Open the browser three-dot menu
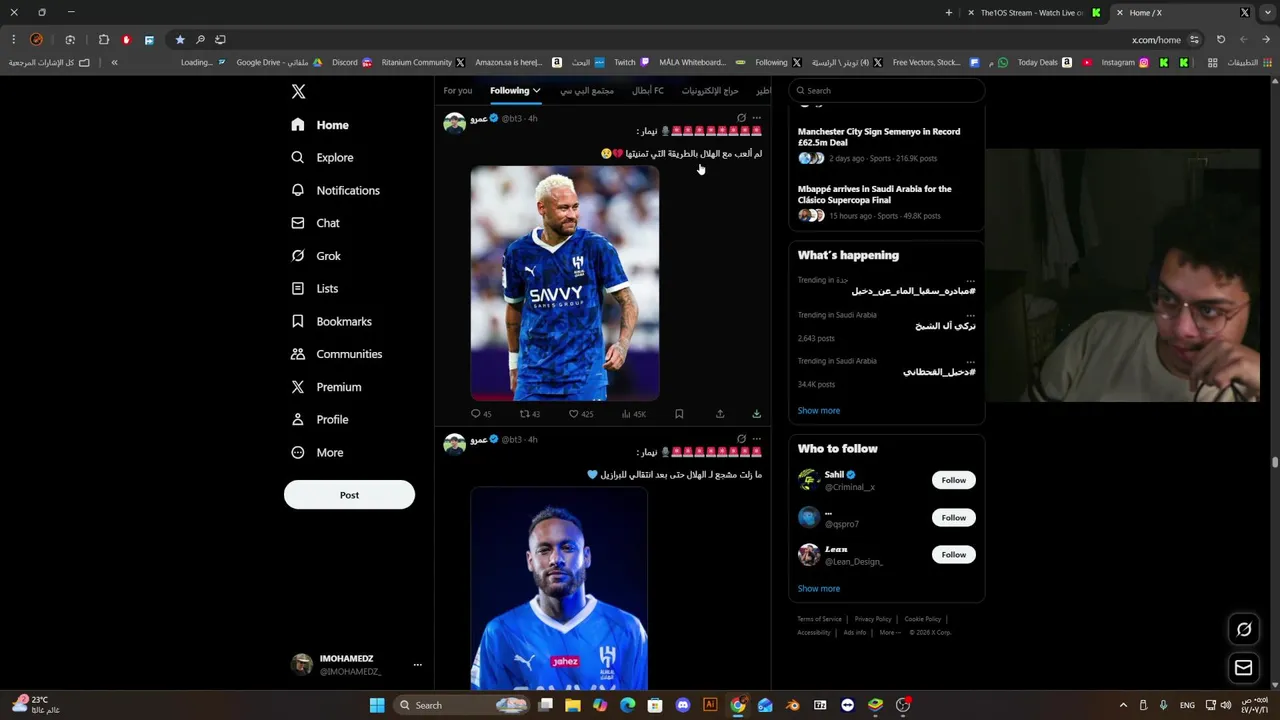Viewport: 1280px width, 720px height. click(14, 40)
